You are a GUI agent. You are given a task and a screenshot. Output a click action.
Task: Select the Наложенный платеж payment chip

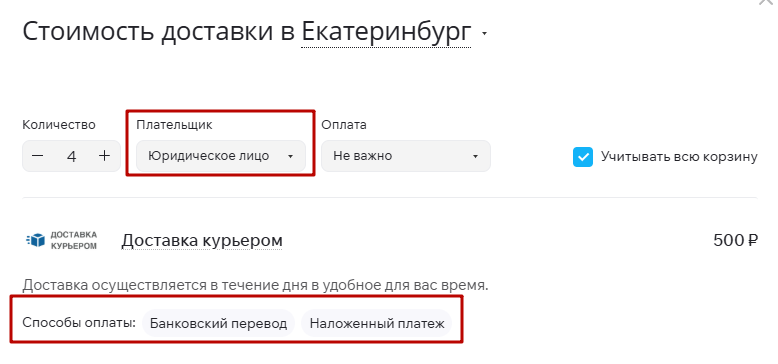pyautogui.click(x=377, y=323)
